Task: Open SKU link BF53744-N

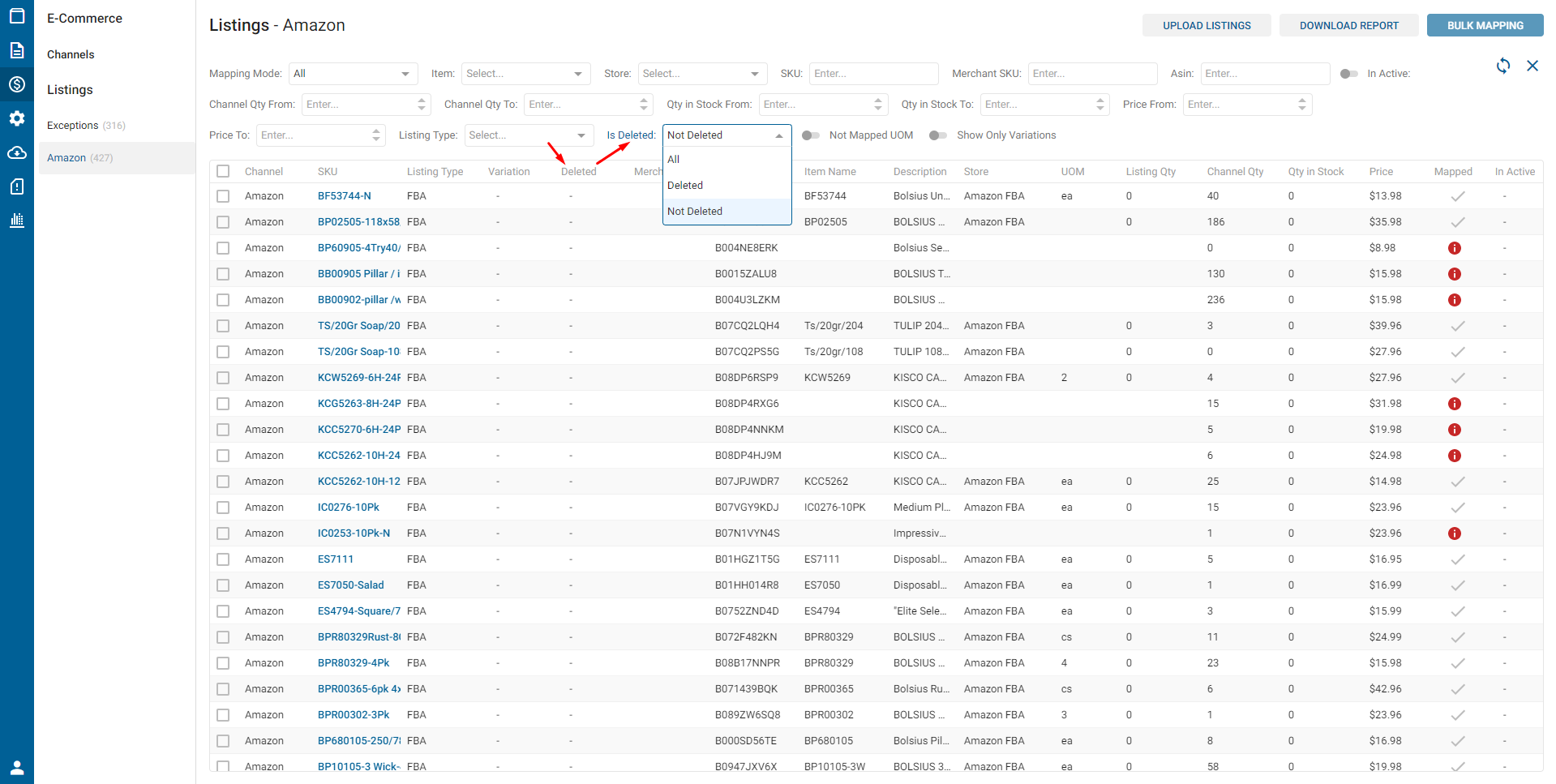Action: coord(344,196)
